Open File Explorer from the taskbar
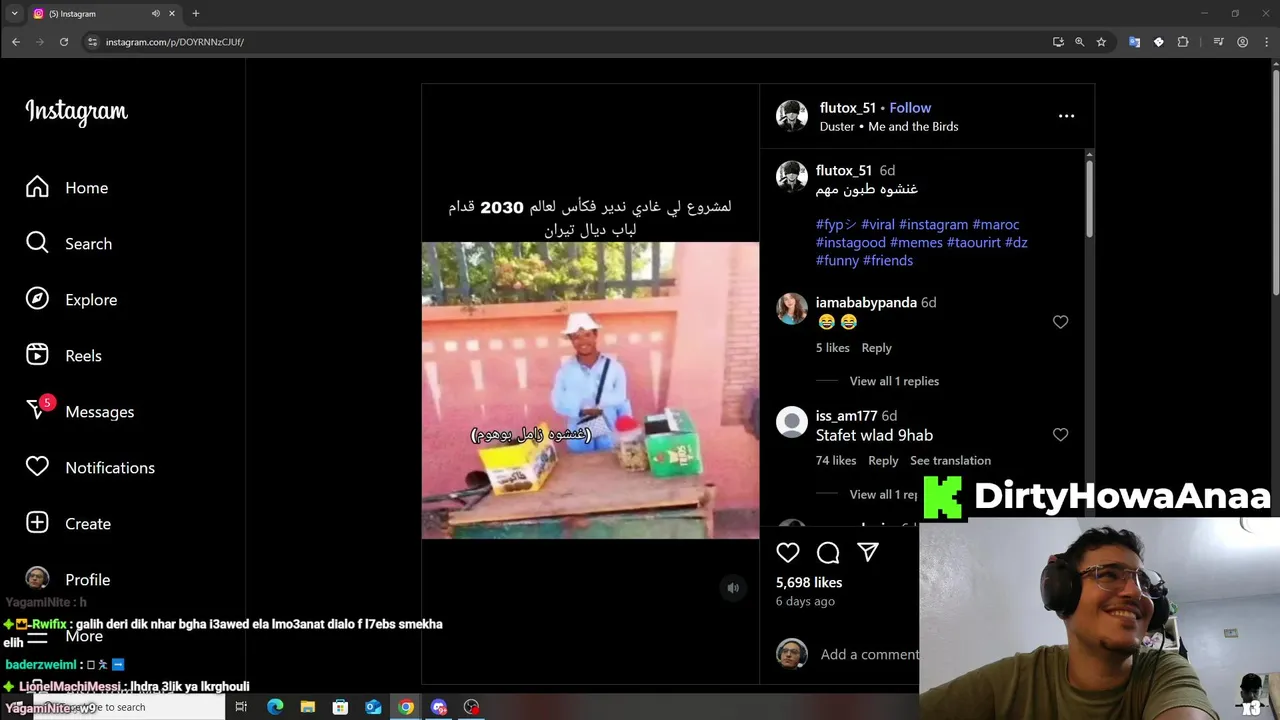The image size is (1280, 720). 308,707
